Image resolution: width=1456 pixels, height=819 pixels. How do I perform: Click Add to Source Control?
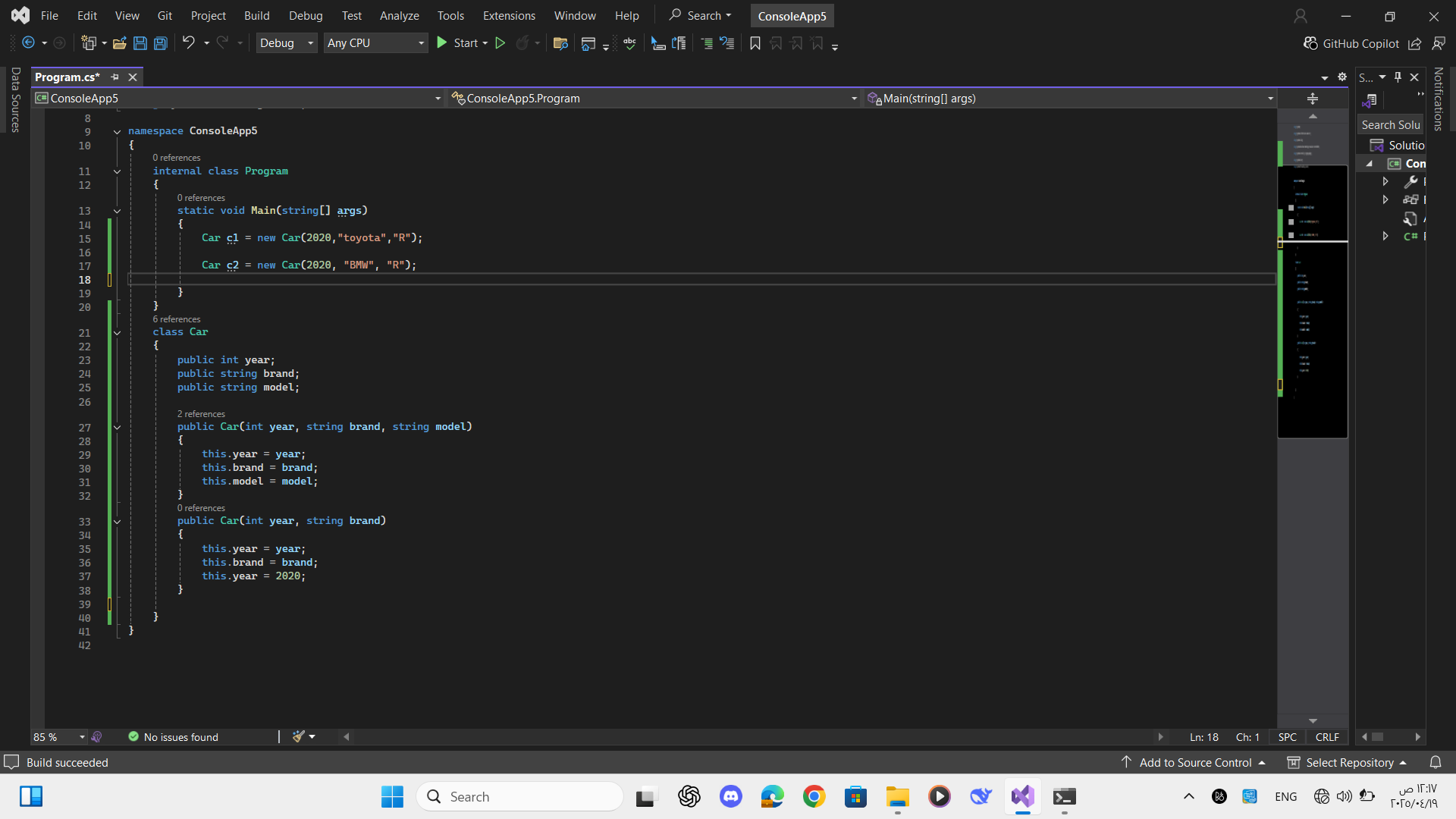(x=1194, y=762)
